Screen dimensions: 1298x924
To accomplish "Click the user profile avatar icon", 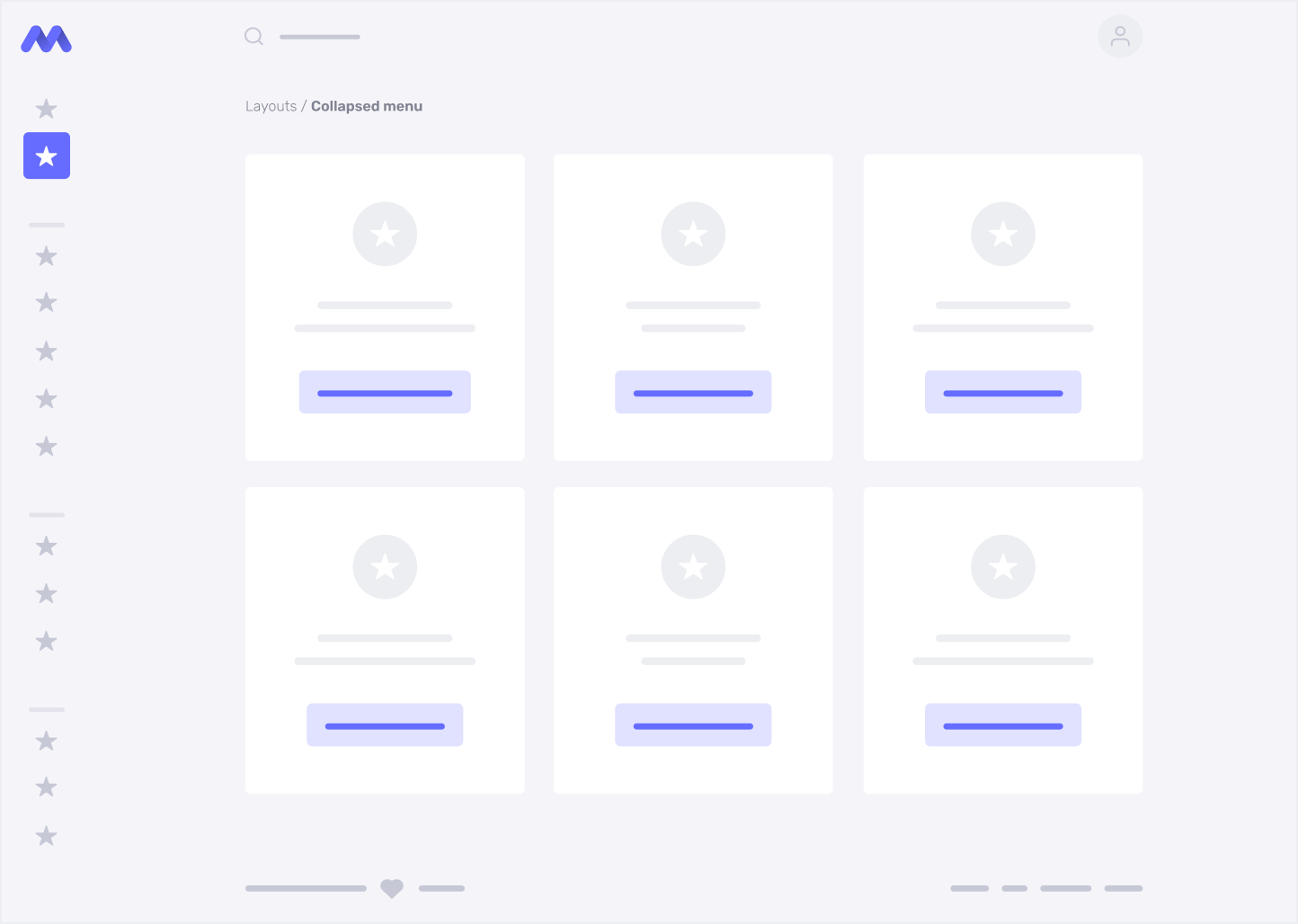I will tap(1119, 36).
